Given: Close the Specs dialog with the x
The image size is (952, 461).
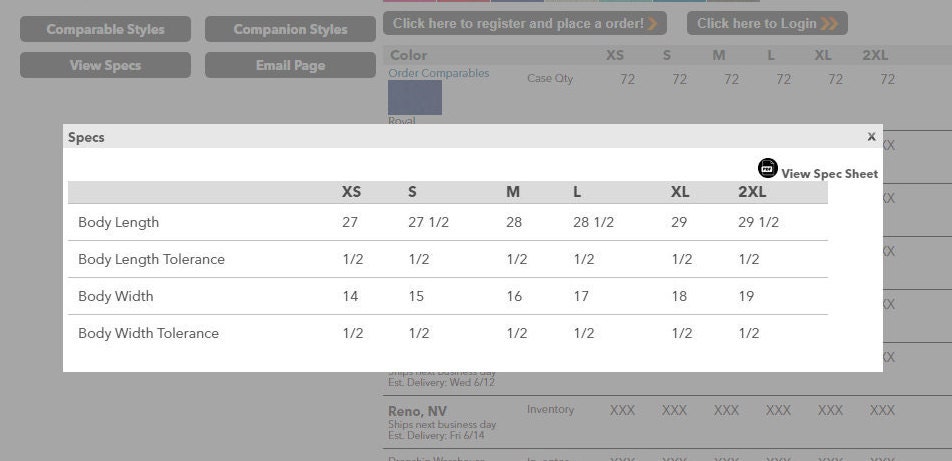Looking at the screenshot, I should [x=871, y=137].
